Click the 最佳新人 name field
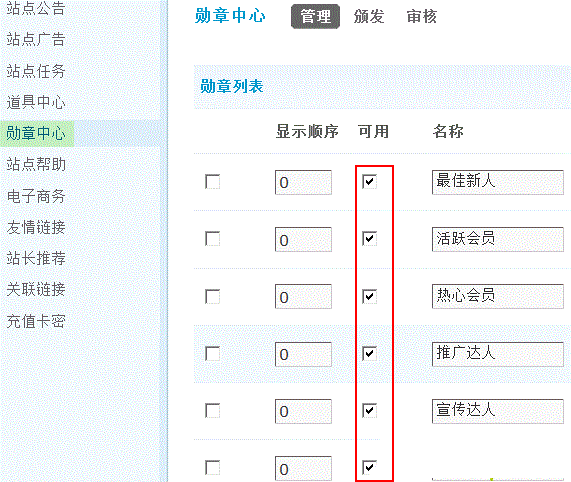This screenshot has height=482, width=571. (498, 182)
